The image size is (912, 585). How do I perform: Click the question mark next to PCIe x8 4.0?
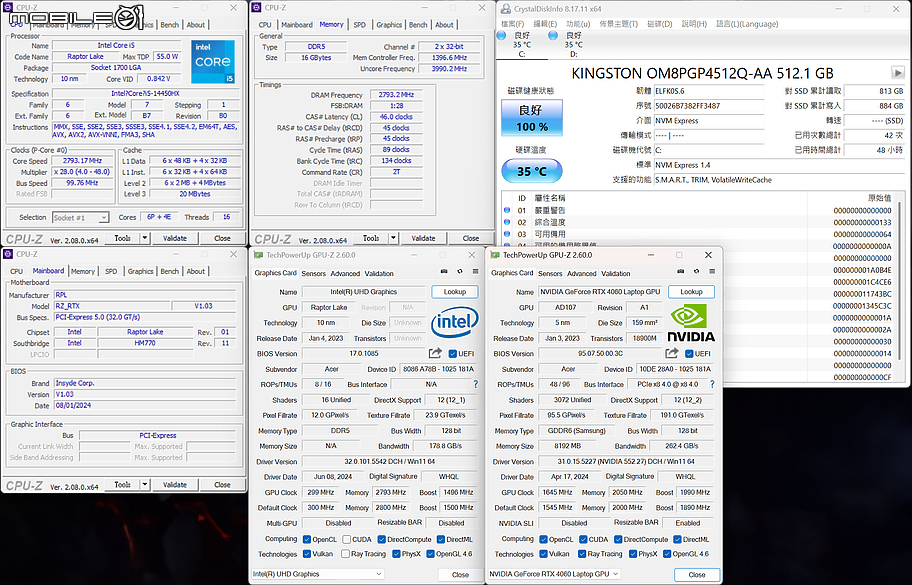712,384
